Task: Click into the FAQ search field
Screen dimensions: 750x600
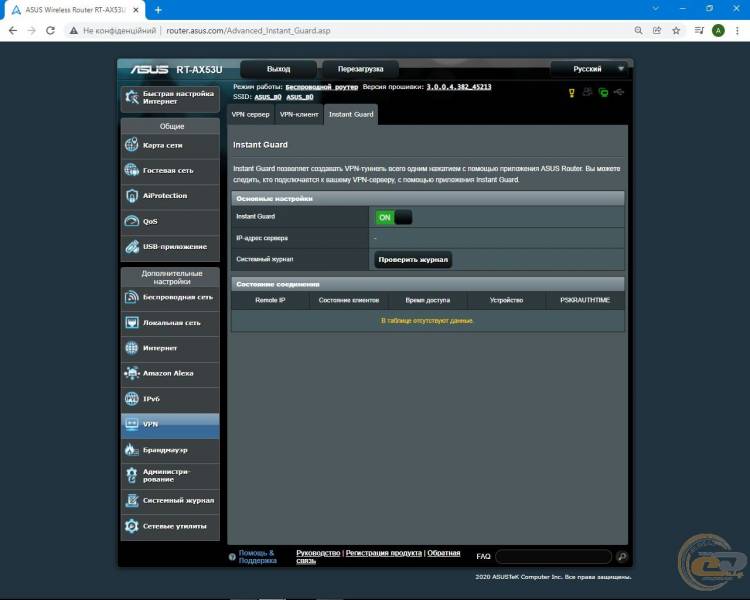Action: pyautogui.click(x=554, y=556)
